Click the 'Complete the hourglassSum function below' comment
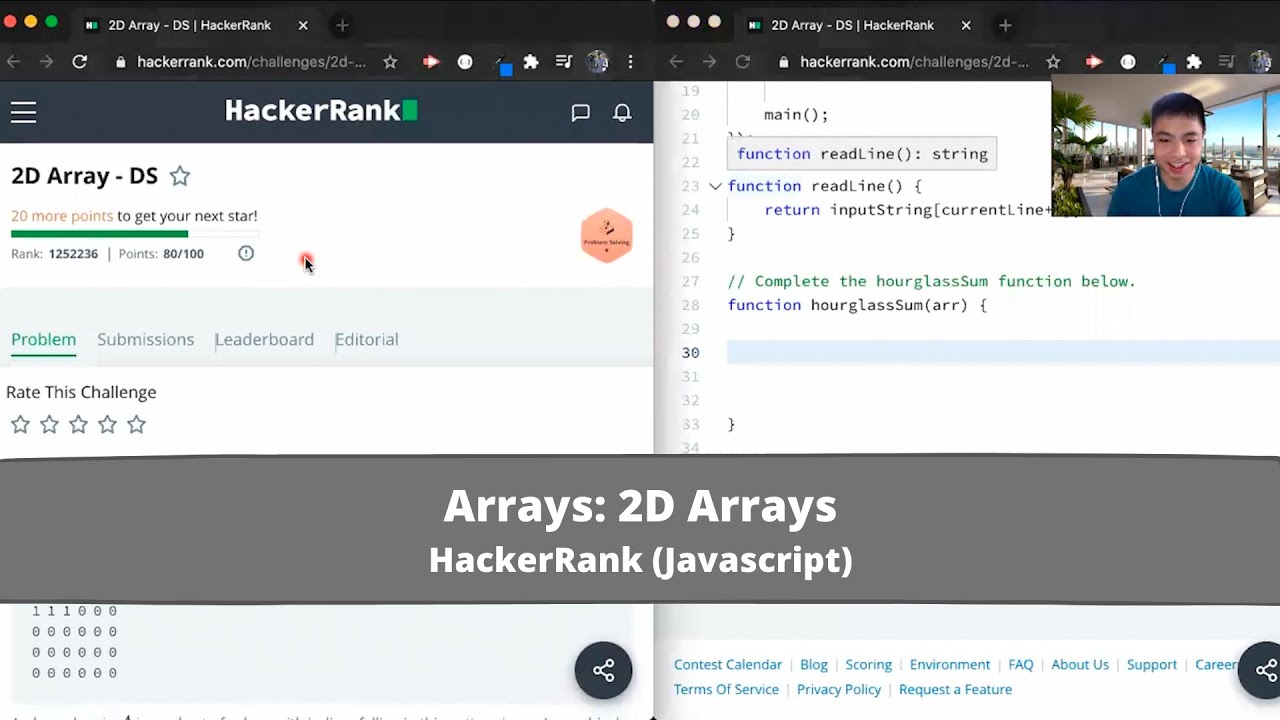The height and width of the screenshot is (720, 1280). coord(932,281)
